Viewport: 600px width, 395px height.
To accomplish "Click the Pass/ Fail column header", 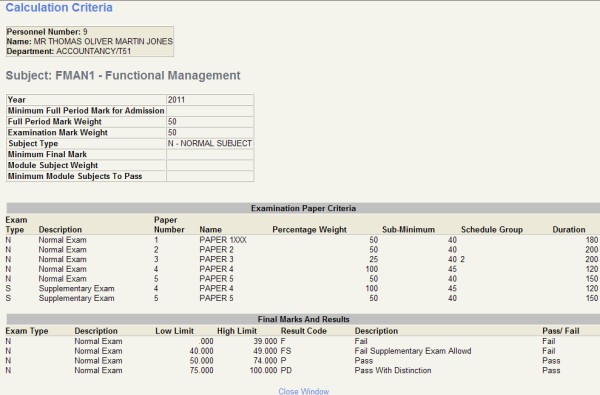I will pos(561,331).
